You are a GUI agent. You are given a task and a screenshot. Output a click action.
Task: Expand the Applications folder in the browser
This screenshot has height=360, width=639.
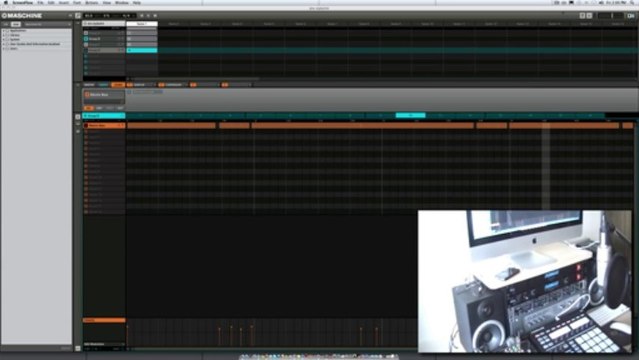tap(4, 31)
